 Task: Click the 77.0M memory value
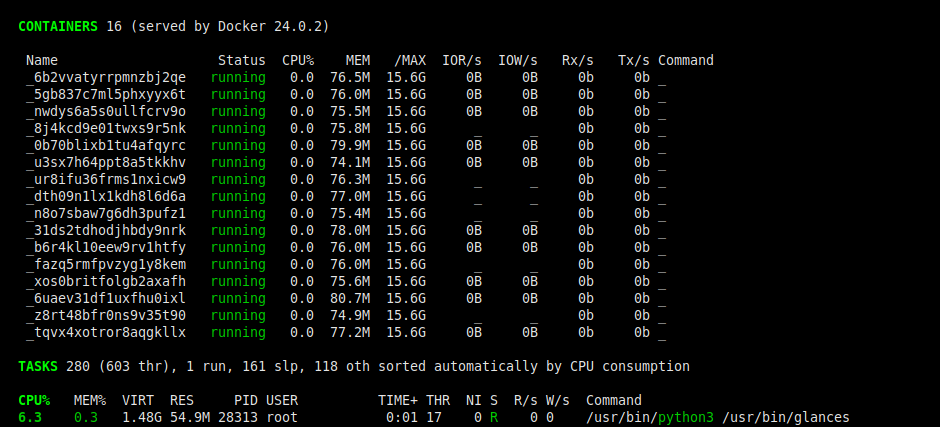pos(350,197)
